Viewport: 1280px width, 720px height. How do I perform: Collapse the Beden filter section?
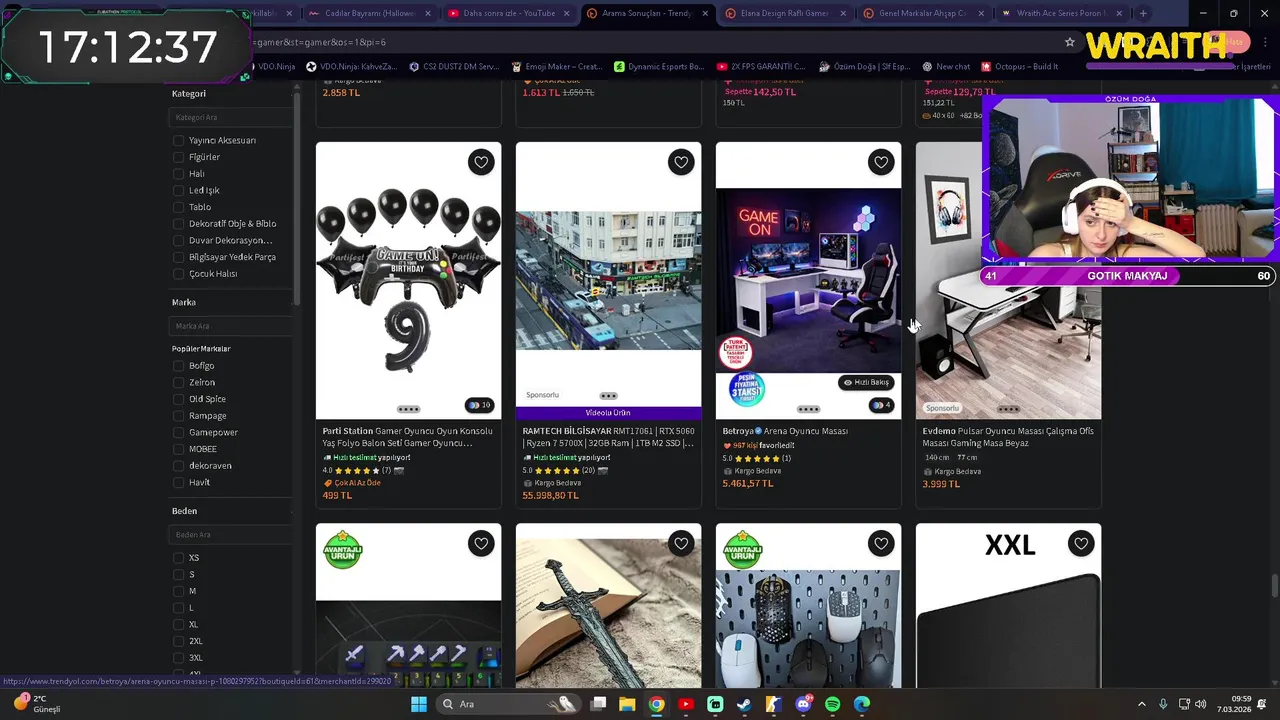pos(292,511)
